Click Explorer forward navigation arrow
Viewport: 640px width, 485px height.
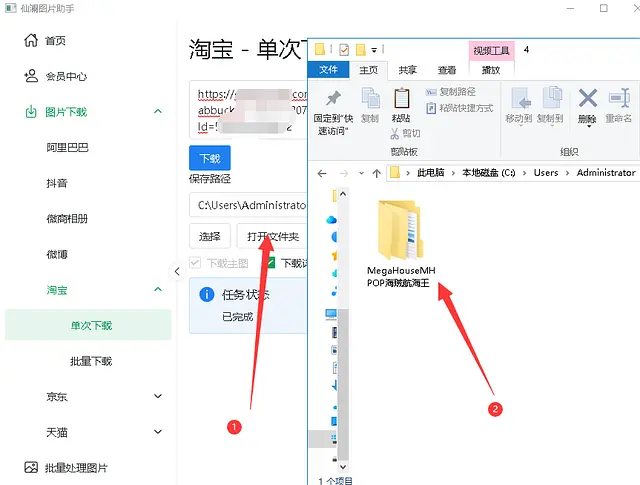[344, 174]
